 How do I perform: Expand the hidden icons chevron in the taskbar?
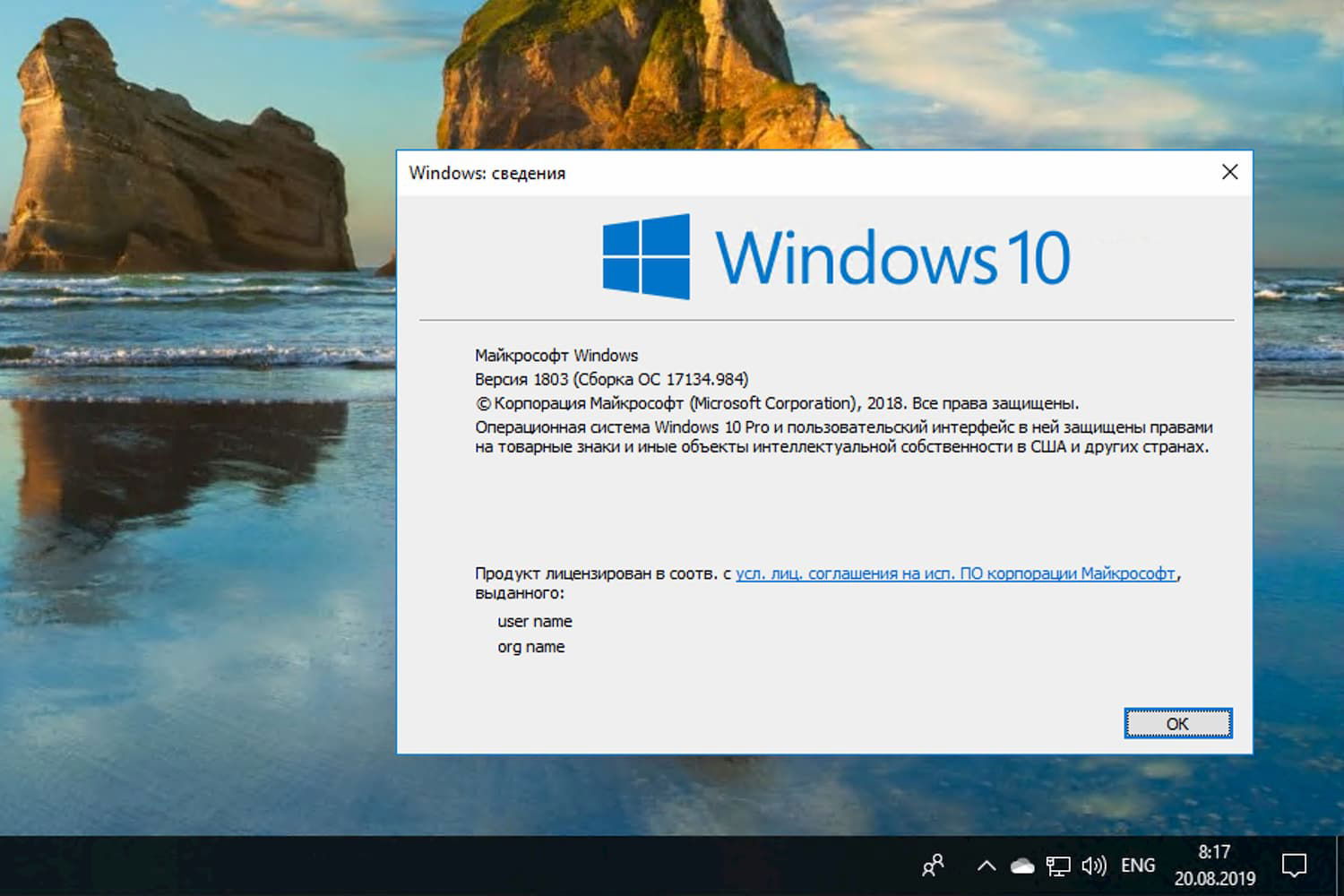[986, 866]
